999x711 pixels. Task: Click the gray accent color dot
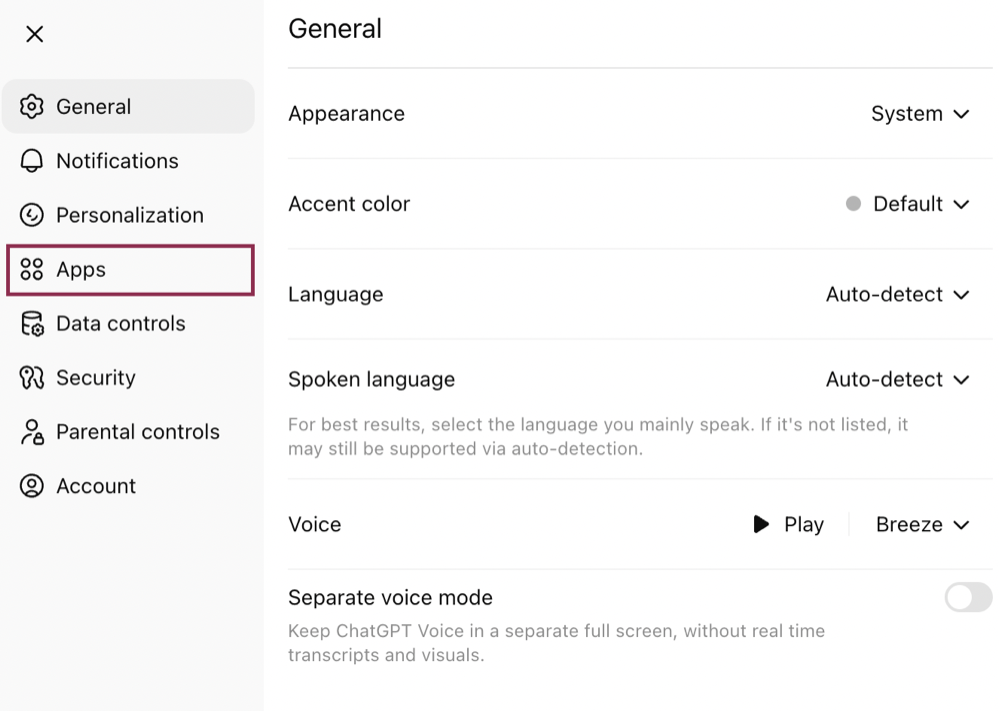(x=853, y=204)
